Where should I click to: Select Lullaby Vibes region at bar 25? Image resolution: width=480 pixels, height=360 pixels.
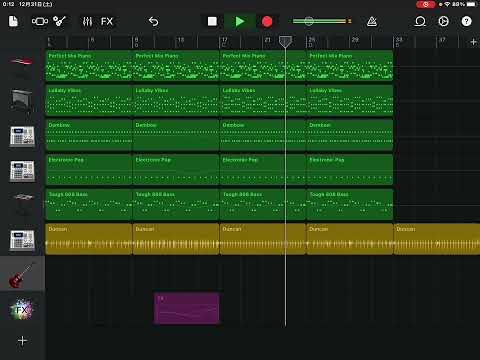[350, 100]
